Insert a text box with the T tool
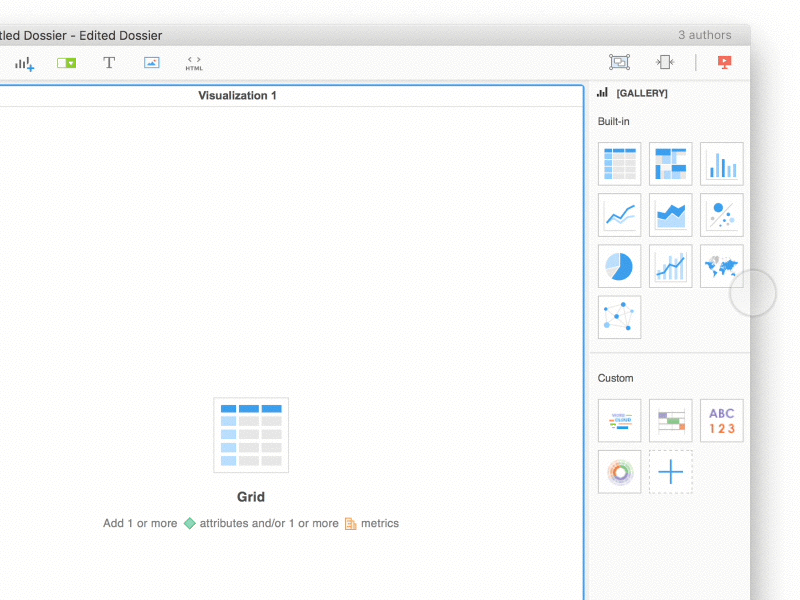The height and width of the screenshot is (600, 800). pos(109,63)
